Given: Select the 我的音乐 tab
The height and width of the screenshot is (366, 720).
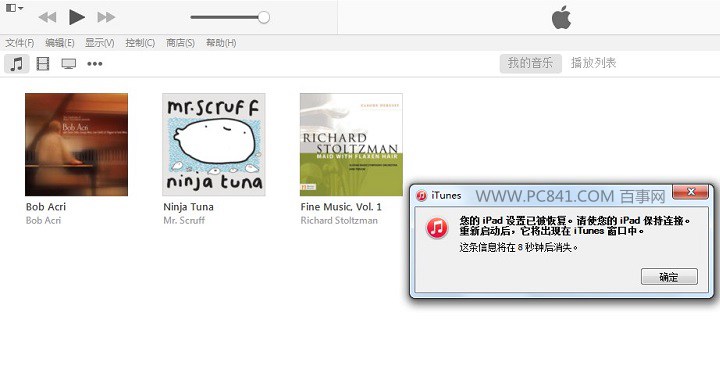Looking at the screenshot, I should (530, 63).
